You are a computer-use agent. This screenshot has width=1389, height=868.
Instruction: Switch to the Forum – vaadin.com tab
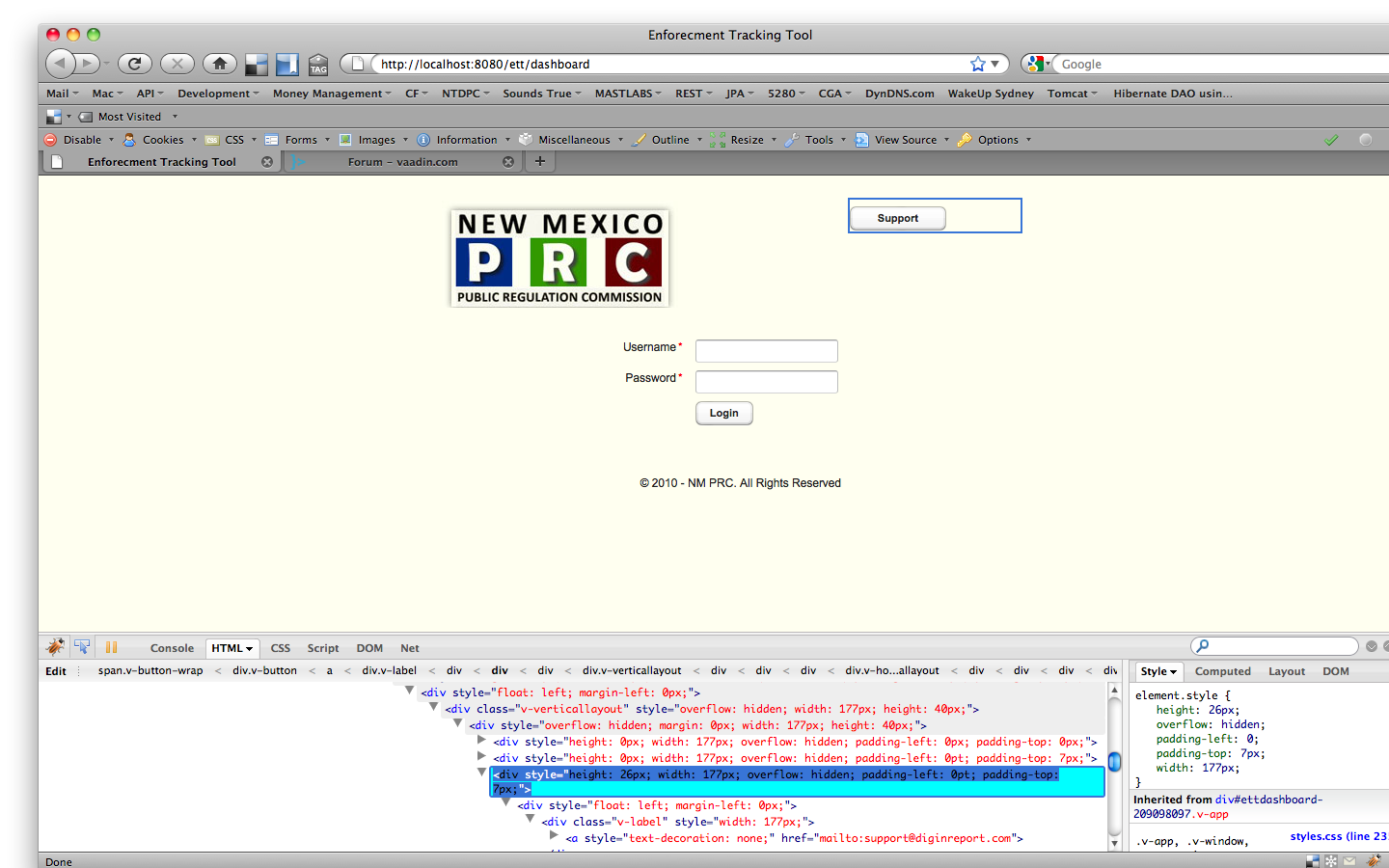[x=403, y=162]
